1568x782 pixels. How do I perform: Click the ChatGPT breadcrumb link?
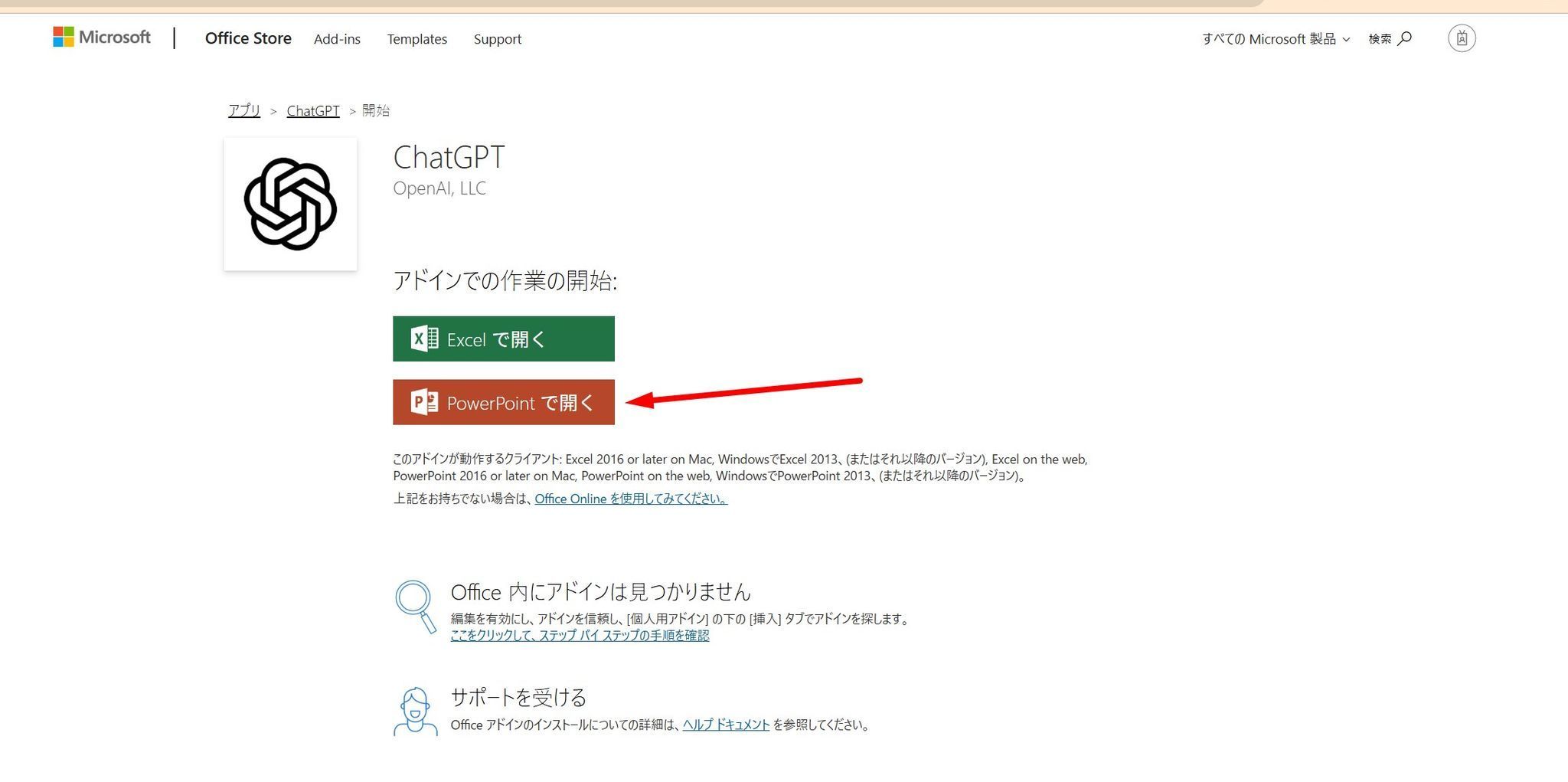click(x=313, y=110)
